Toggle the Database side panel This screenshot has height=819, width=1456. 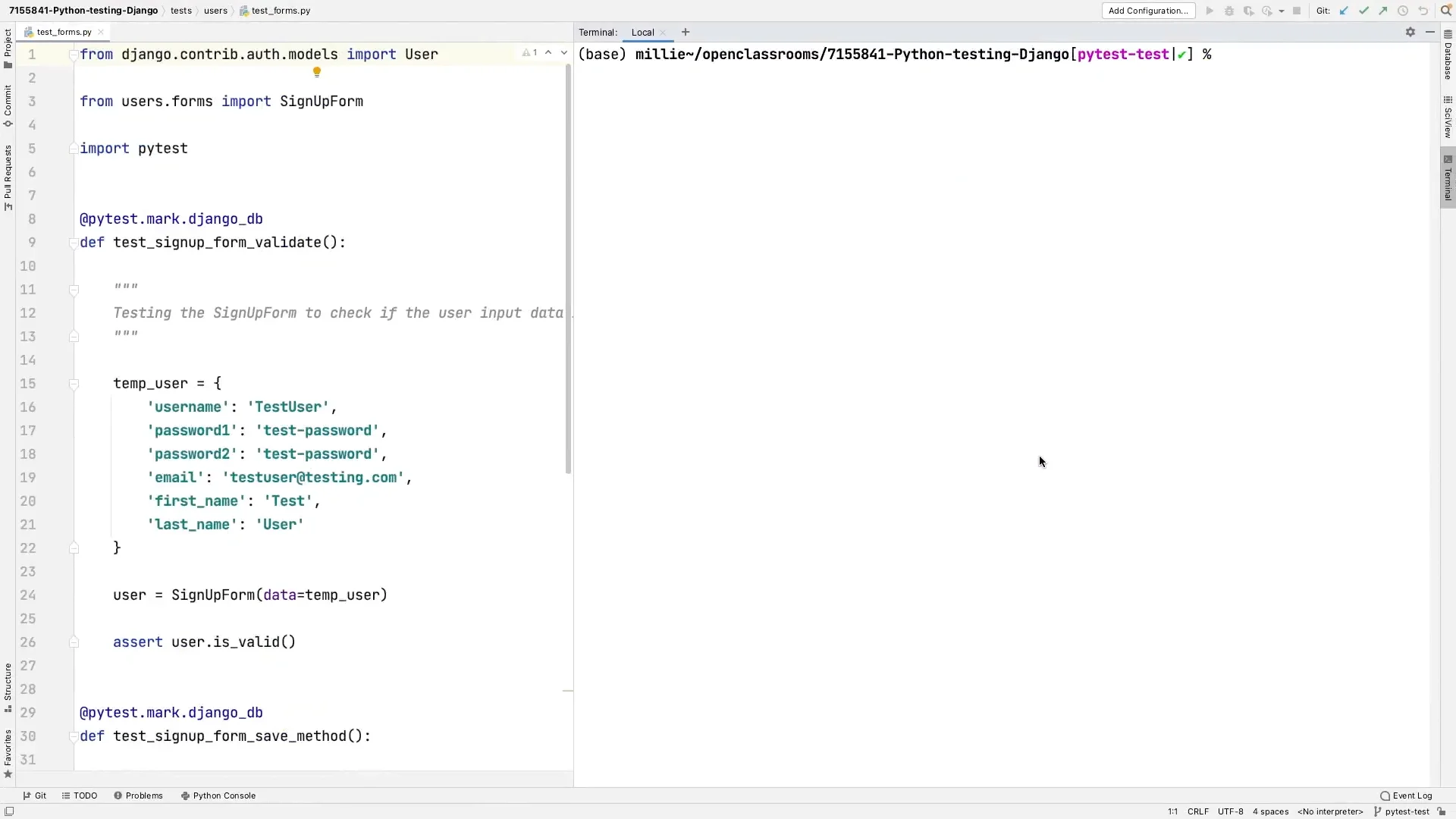1448,57
